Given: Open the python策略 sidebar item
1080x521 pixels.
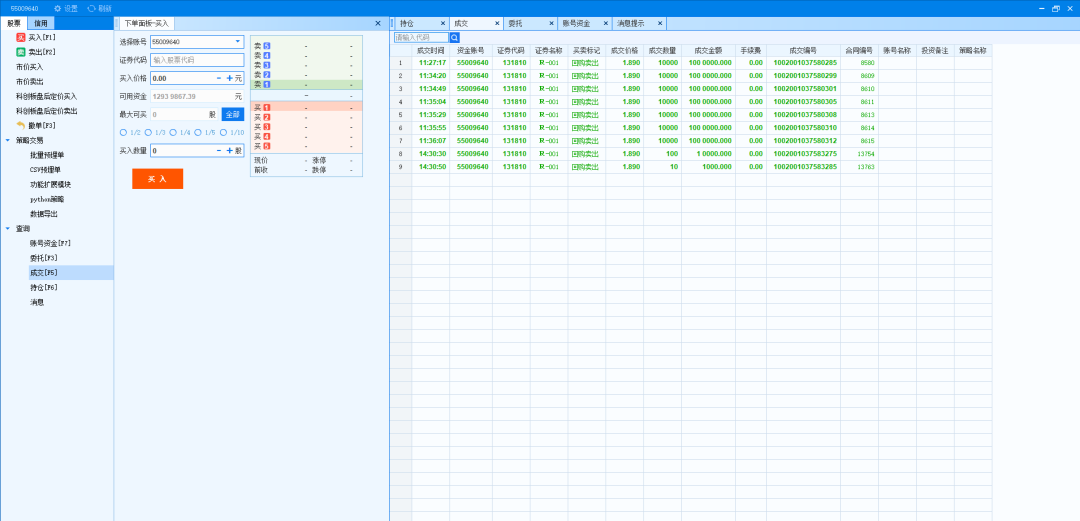Looking at the screenshot, I should pos(47,198).
